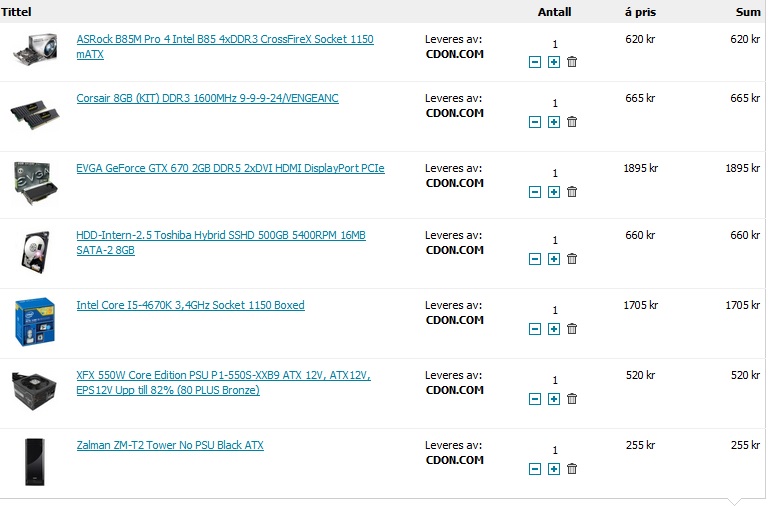Remove Toshiba Hybrid SSHD from cart

point(572,259)
